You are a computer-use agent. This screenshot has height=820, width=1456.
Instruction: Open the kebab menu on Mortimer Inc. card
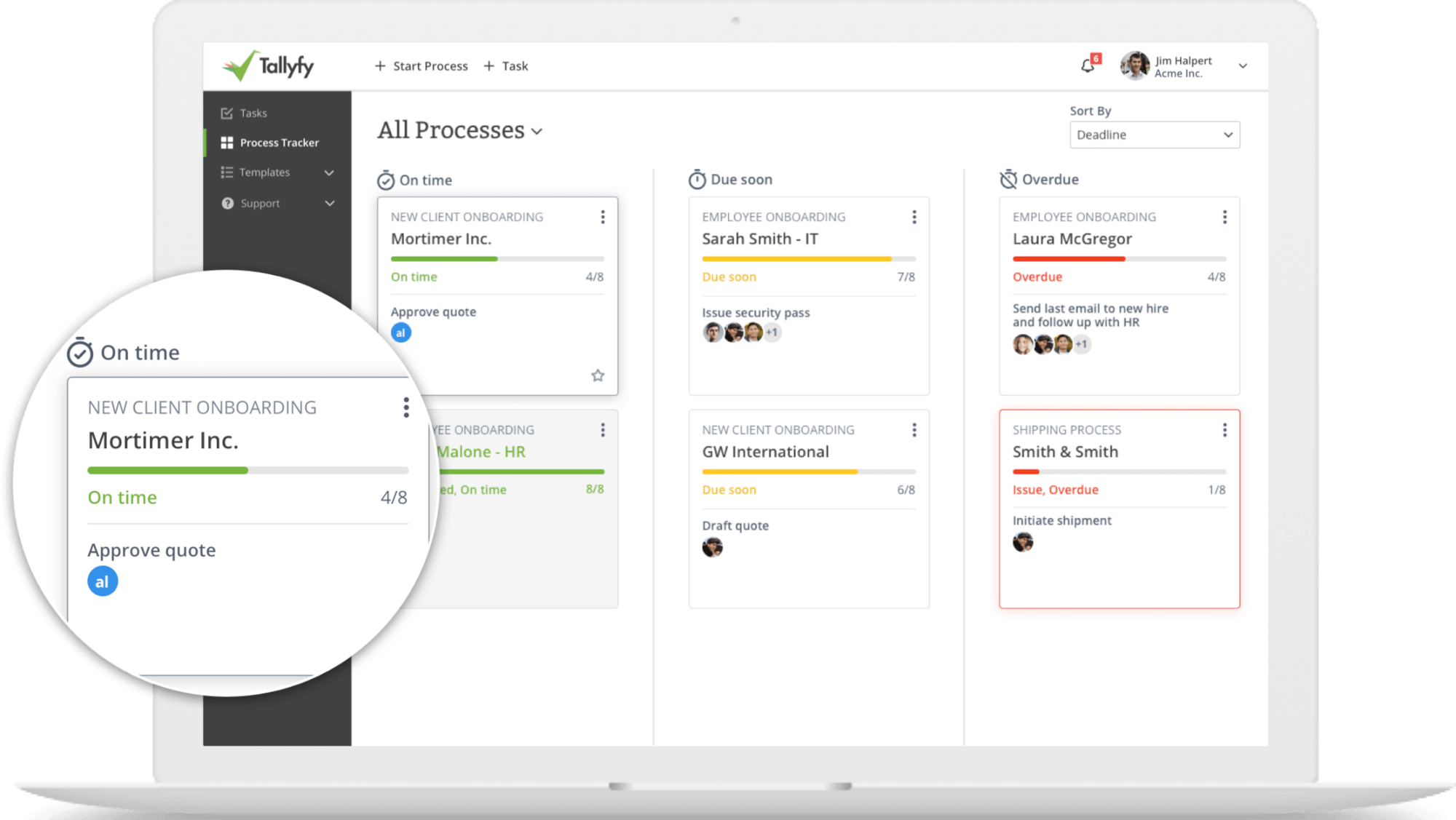[x=602, y=216]
